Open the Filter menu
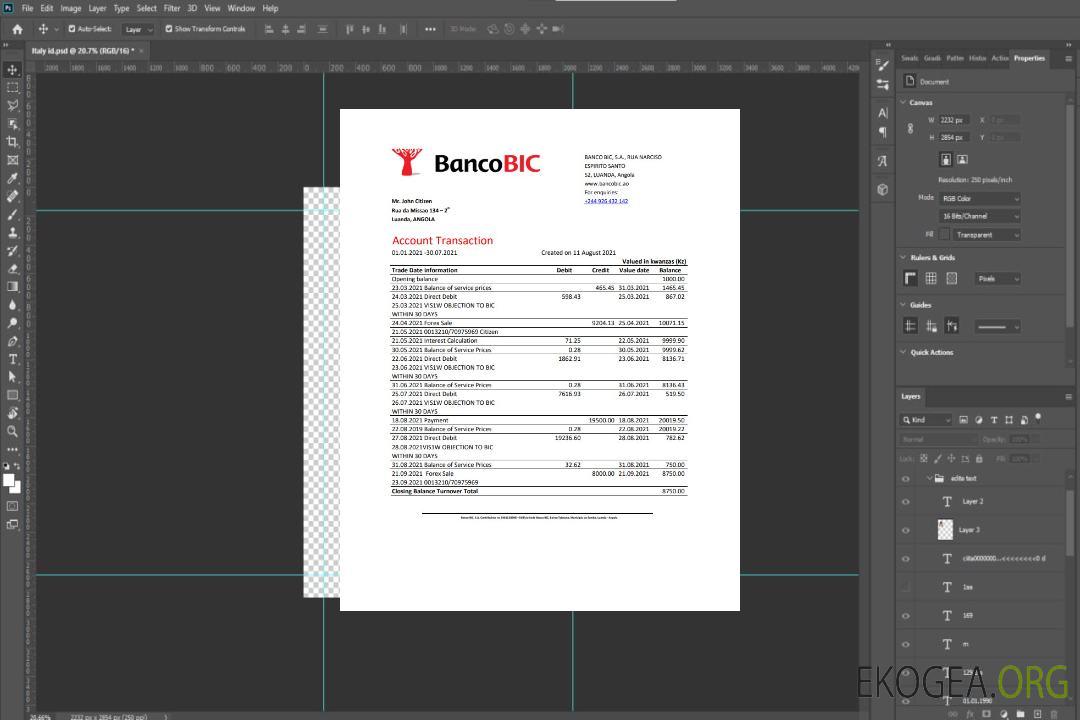The image size is (1080, 720). point(172,8)
